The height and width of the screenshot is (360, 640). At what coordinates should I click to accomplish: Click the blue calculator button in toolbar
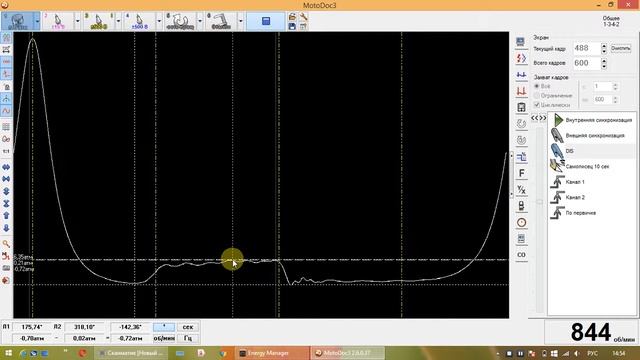[x=266, y=21]
